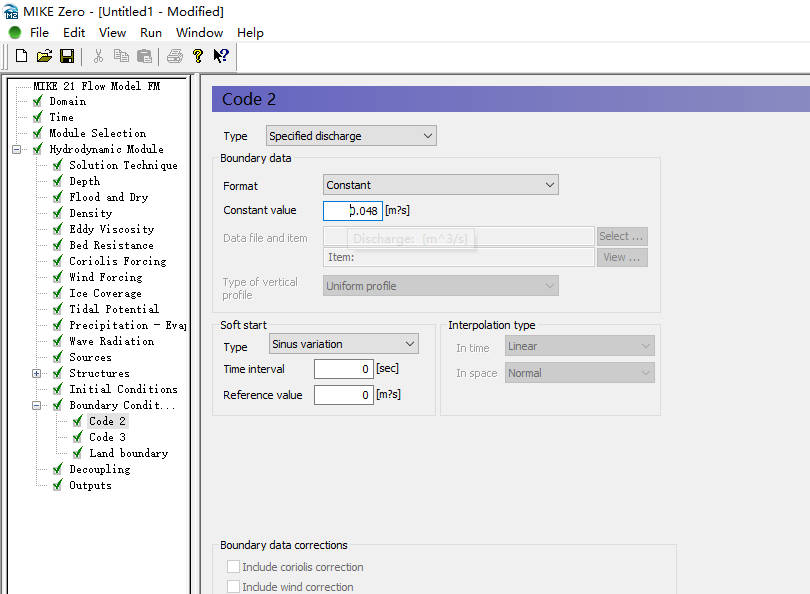Select Bed Resistance in the tree

coord(111,245)
